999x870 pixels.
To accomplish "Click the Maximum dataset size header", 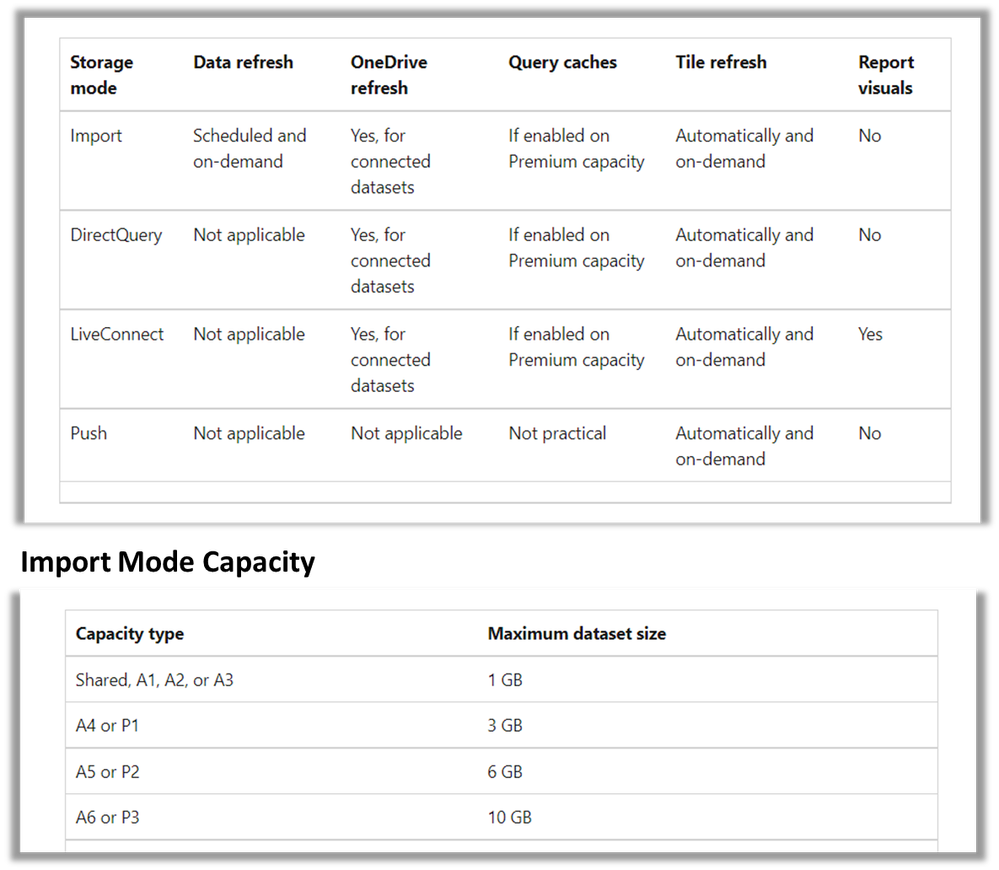I will (577, 634).
